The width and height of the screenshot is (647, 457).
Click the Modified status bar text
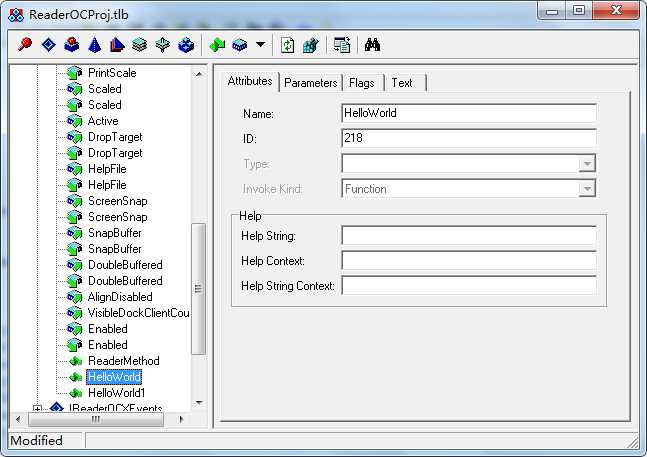(x=36, y=441)
